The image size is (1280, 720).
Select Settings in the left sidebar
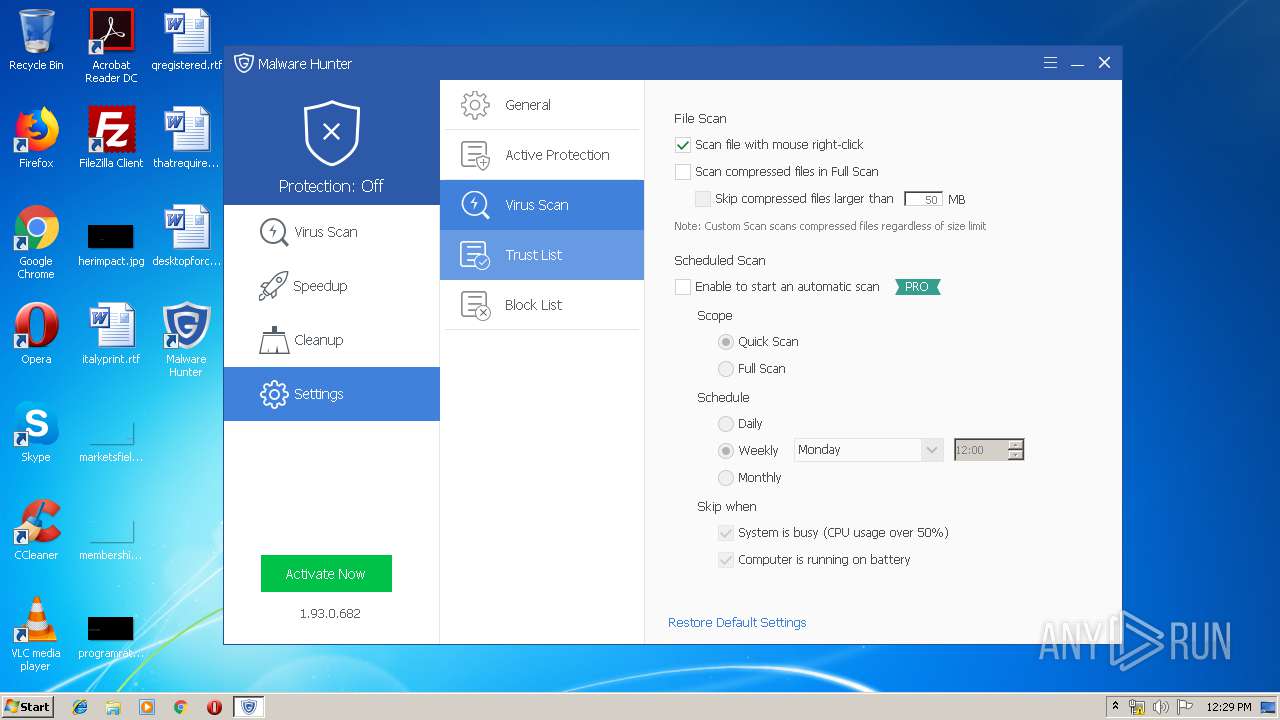click(332, 394)
